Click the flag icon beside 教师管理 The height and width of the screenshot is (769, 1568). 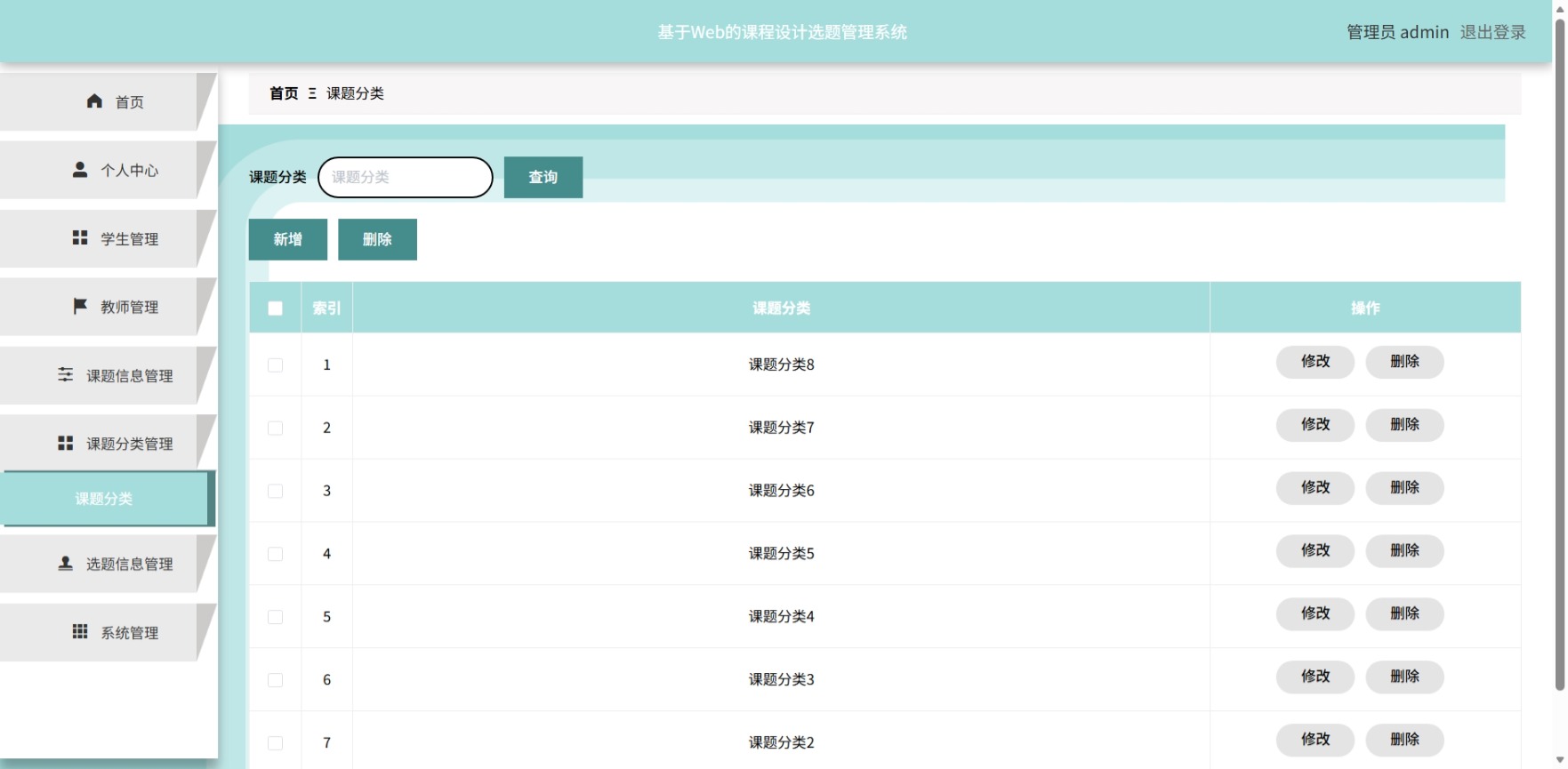80,306
